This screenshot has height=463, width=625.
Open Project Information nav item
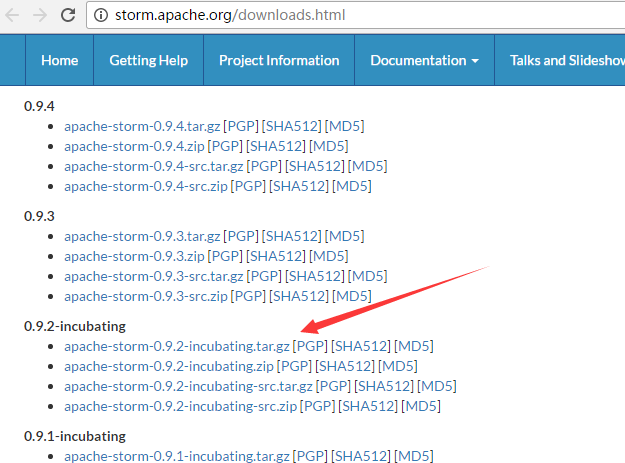[279, 60]
